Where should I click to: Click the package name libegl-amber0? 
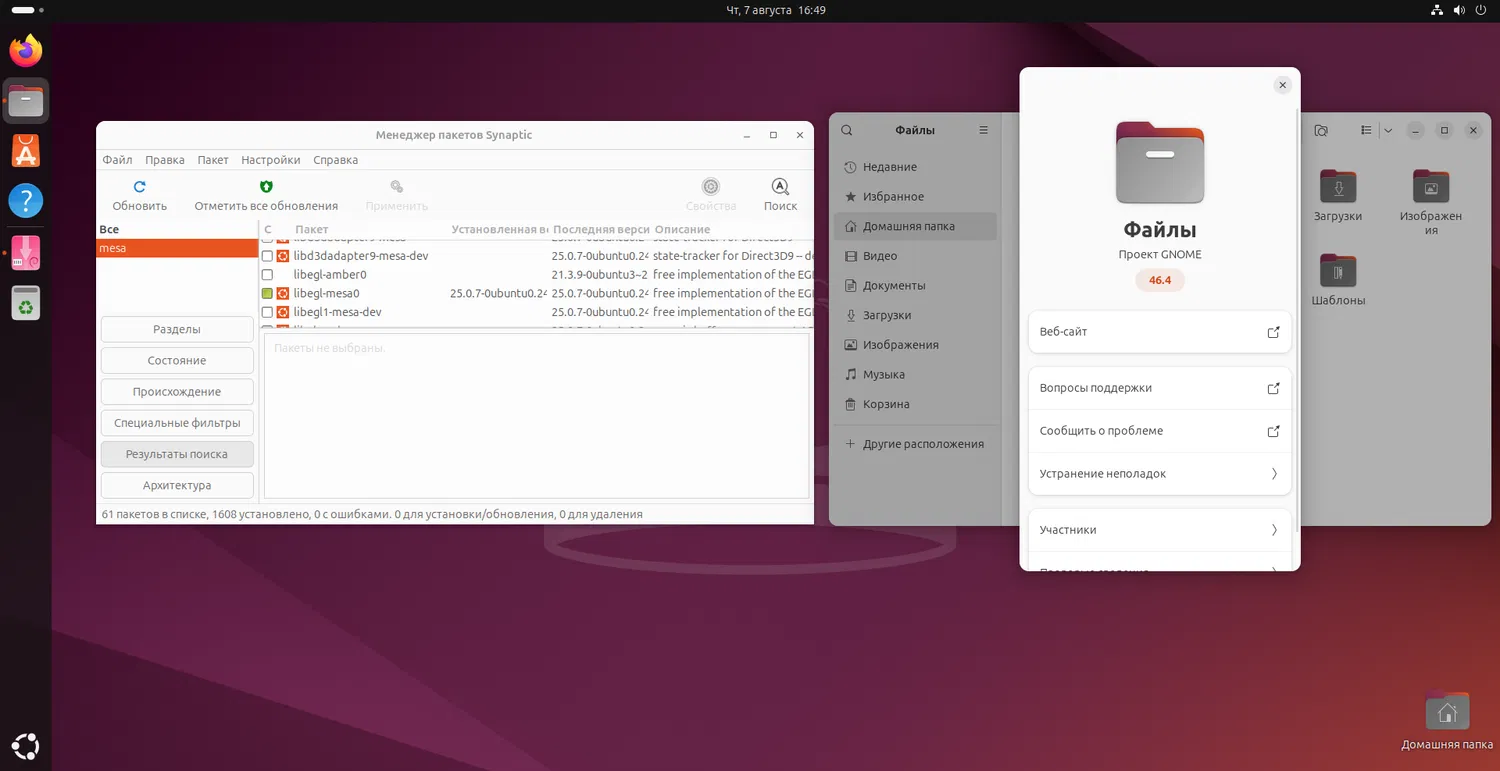[330, 275]
